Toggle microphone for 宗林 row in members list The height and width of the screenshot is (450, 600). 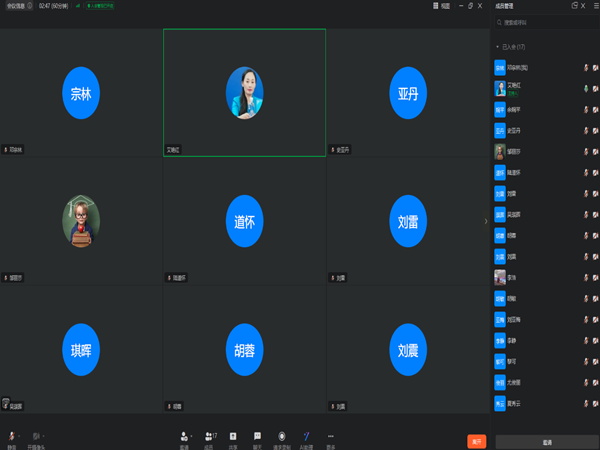click(586, 68)
